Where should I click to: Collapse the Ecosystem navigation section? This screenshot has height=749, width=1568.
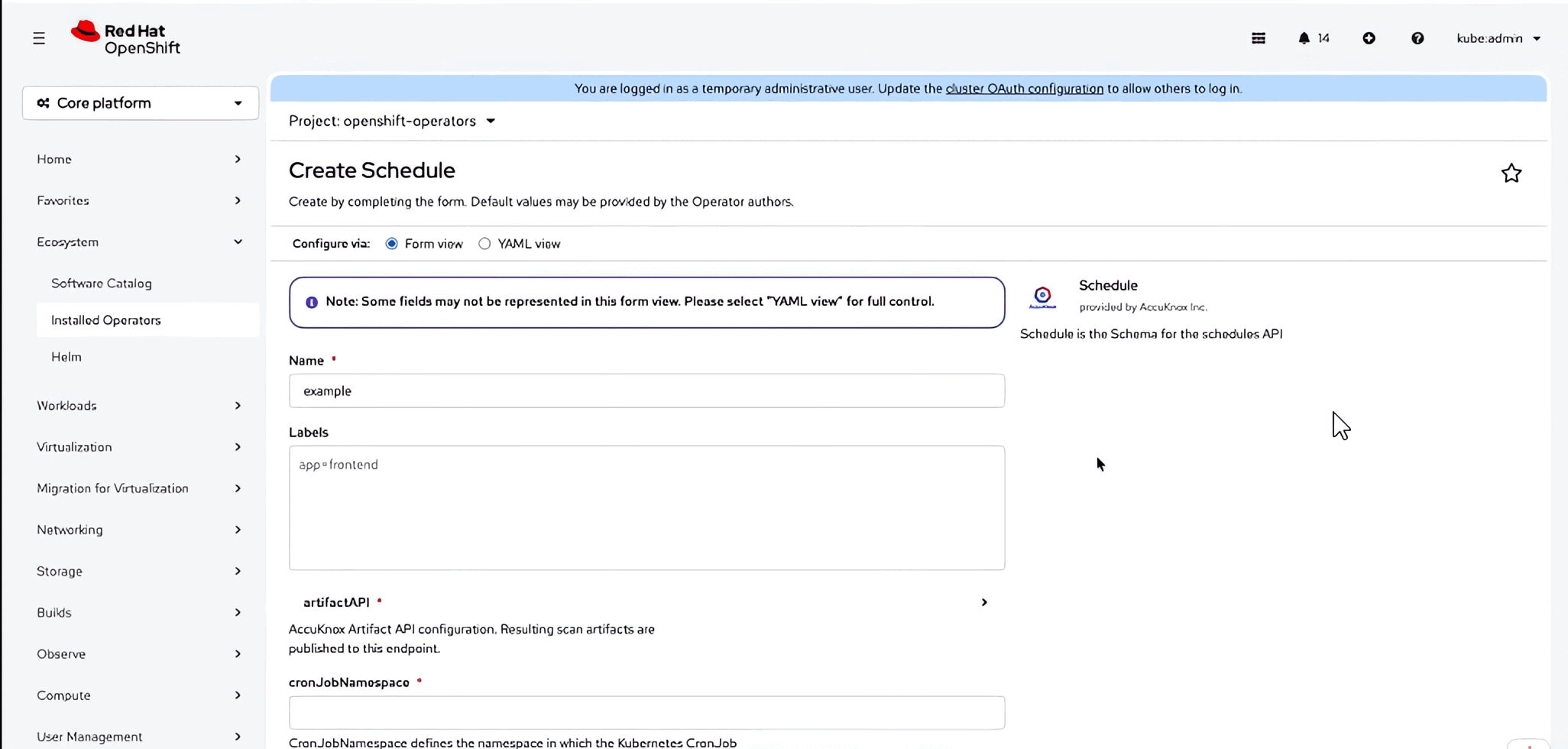[139, 242]
